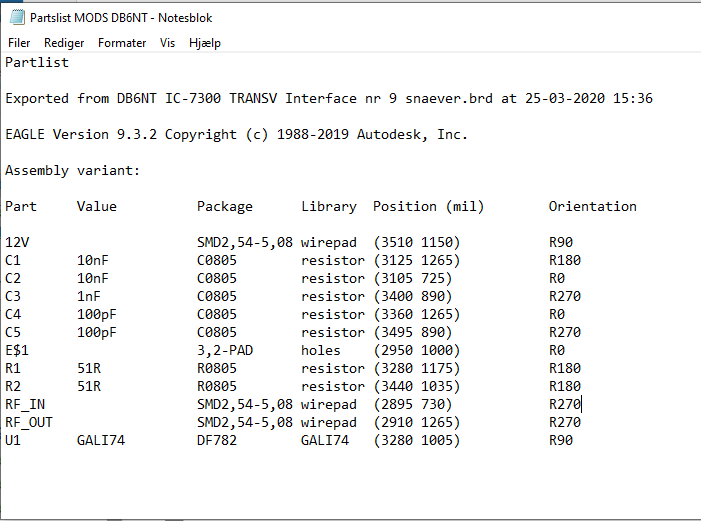Open the Vis menu

tap(167, 43)
